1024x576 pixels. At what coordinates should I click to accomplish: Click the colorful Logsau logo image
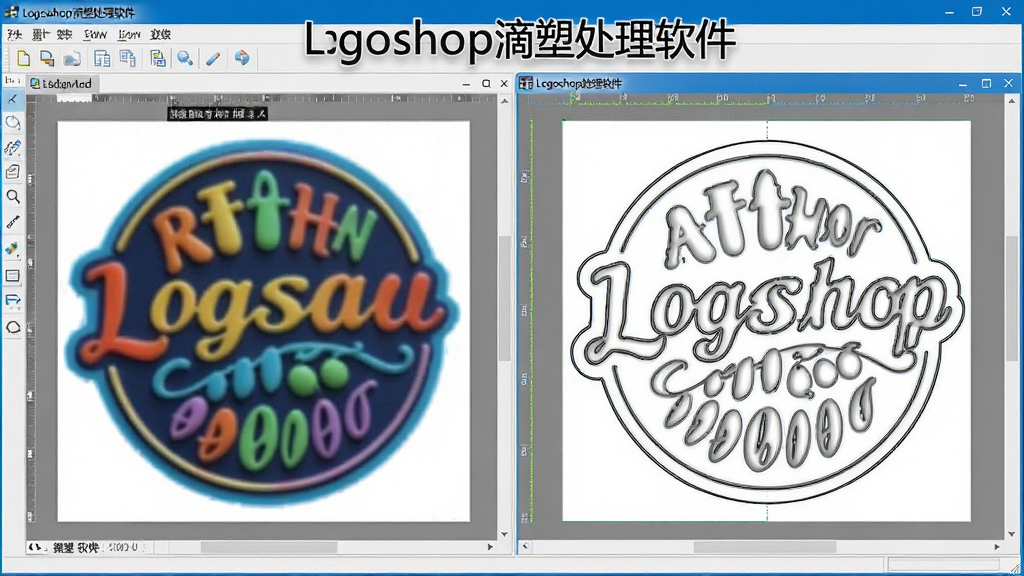click(263, 323)
